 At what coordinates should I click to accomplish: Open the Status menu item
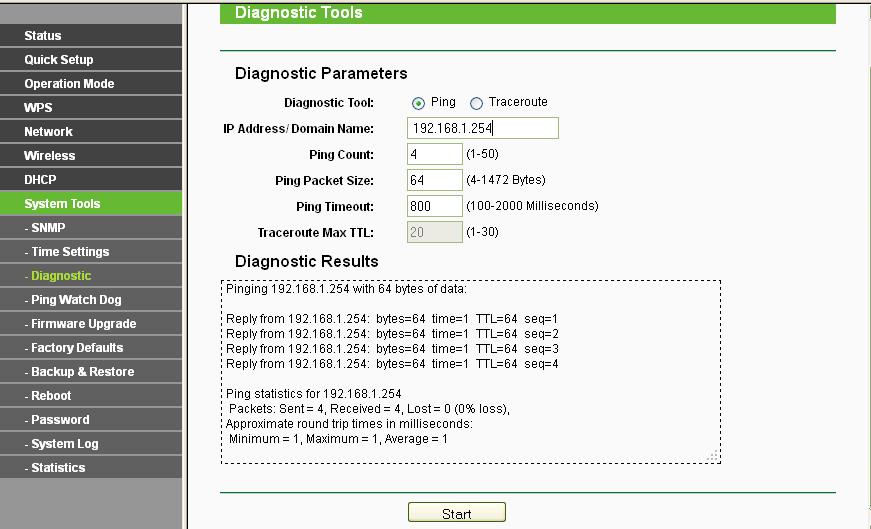pos(91,36)
